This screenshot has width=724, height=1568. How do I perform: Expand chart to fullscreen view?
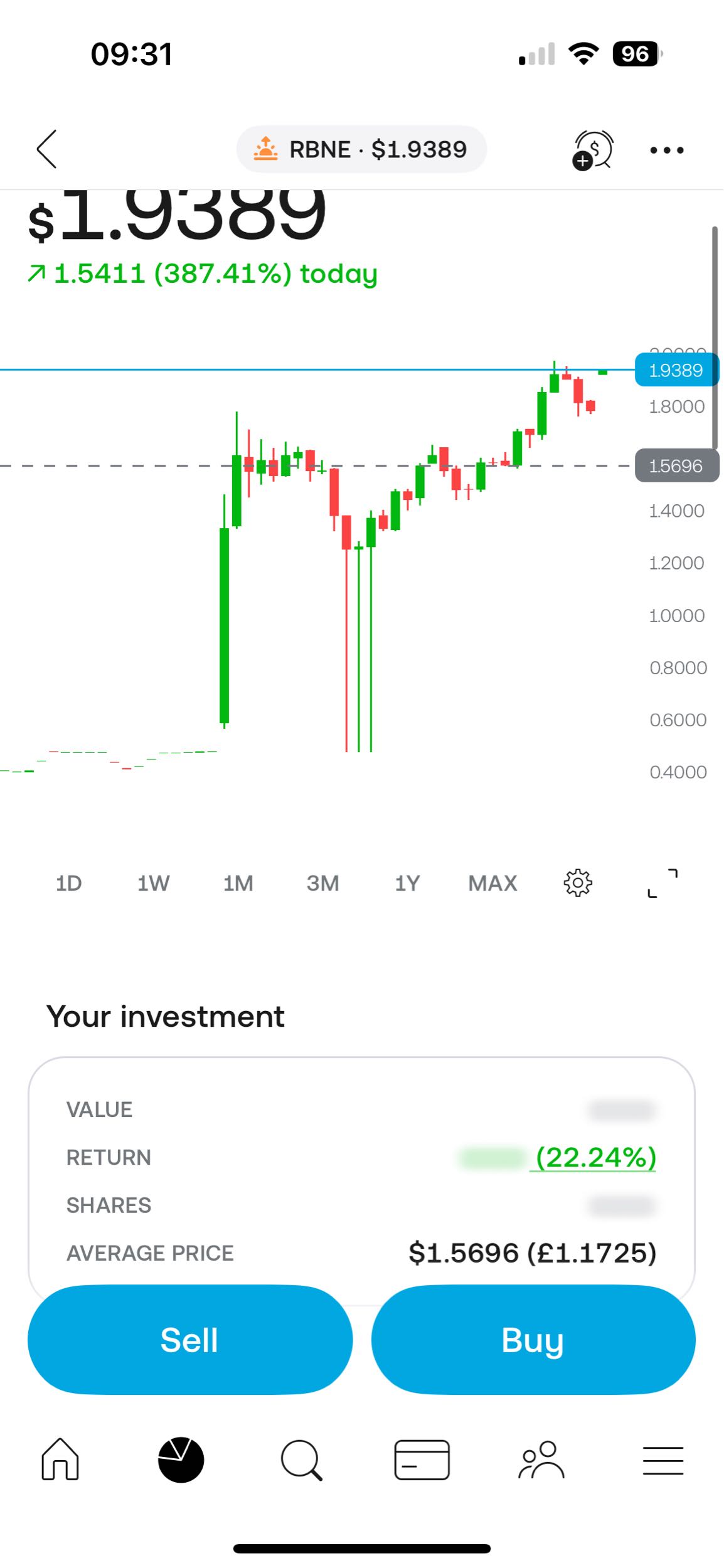[x=663, y=883]
